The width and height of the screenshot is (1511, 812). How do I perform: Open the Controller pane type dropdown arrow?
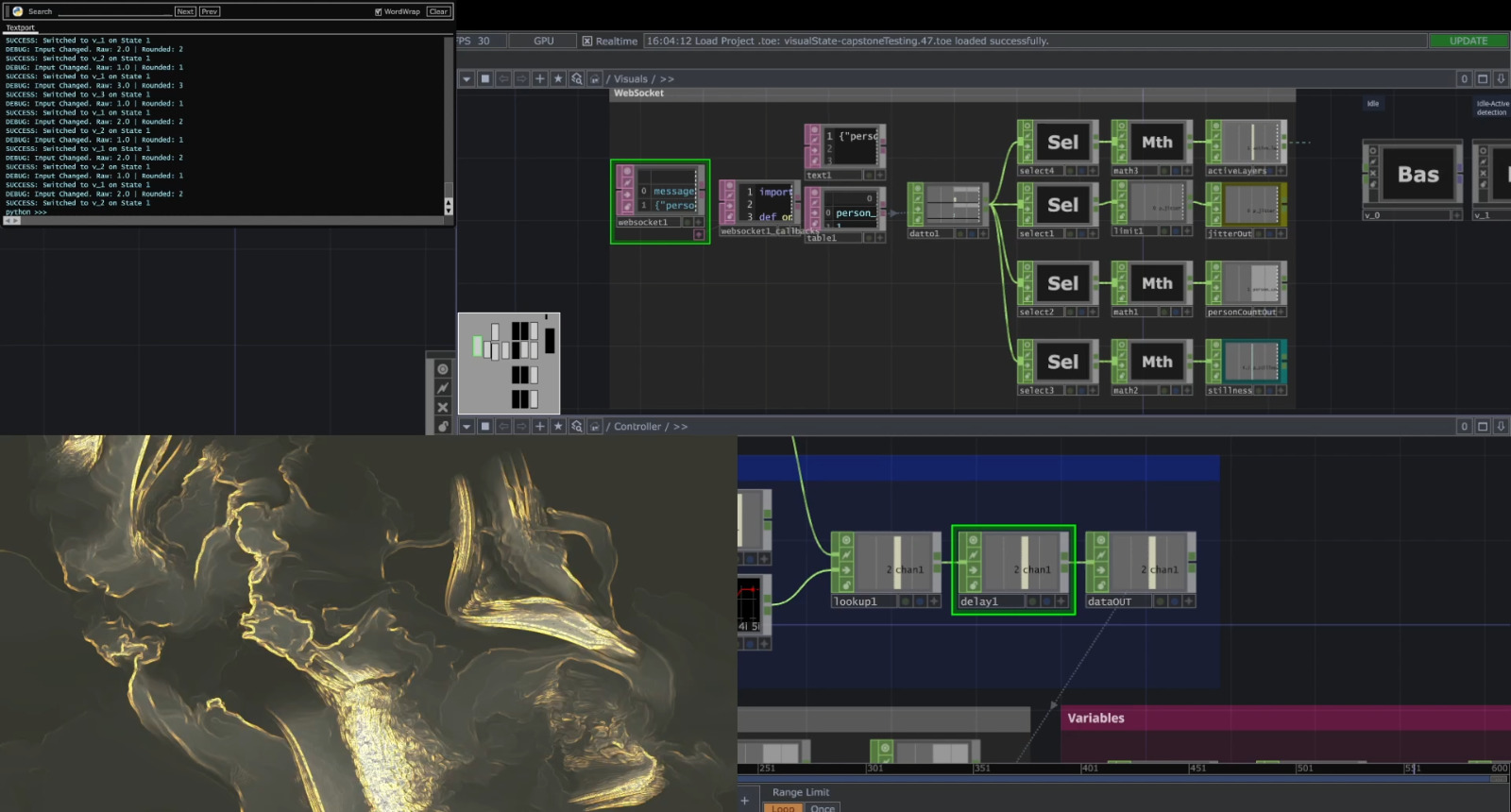[x=467, y=427]
